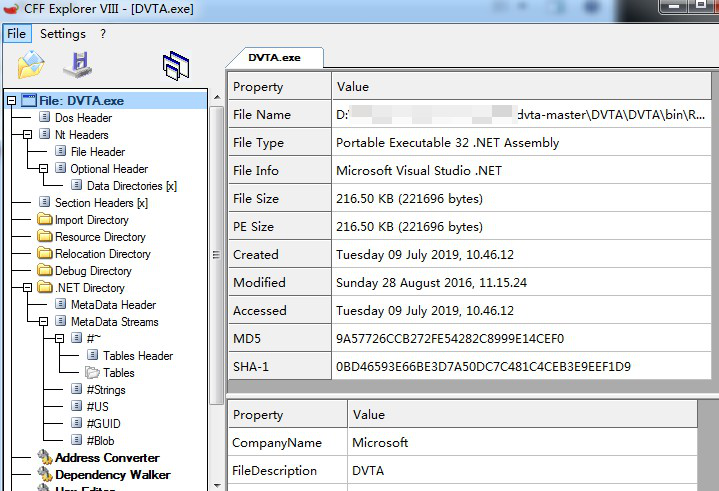The width and height of the screenshot is (719, 491).
Task: Select the #Strings stream
Action: pyautogui.click(x=106, y=390)
